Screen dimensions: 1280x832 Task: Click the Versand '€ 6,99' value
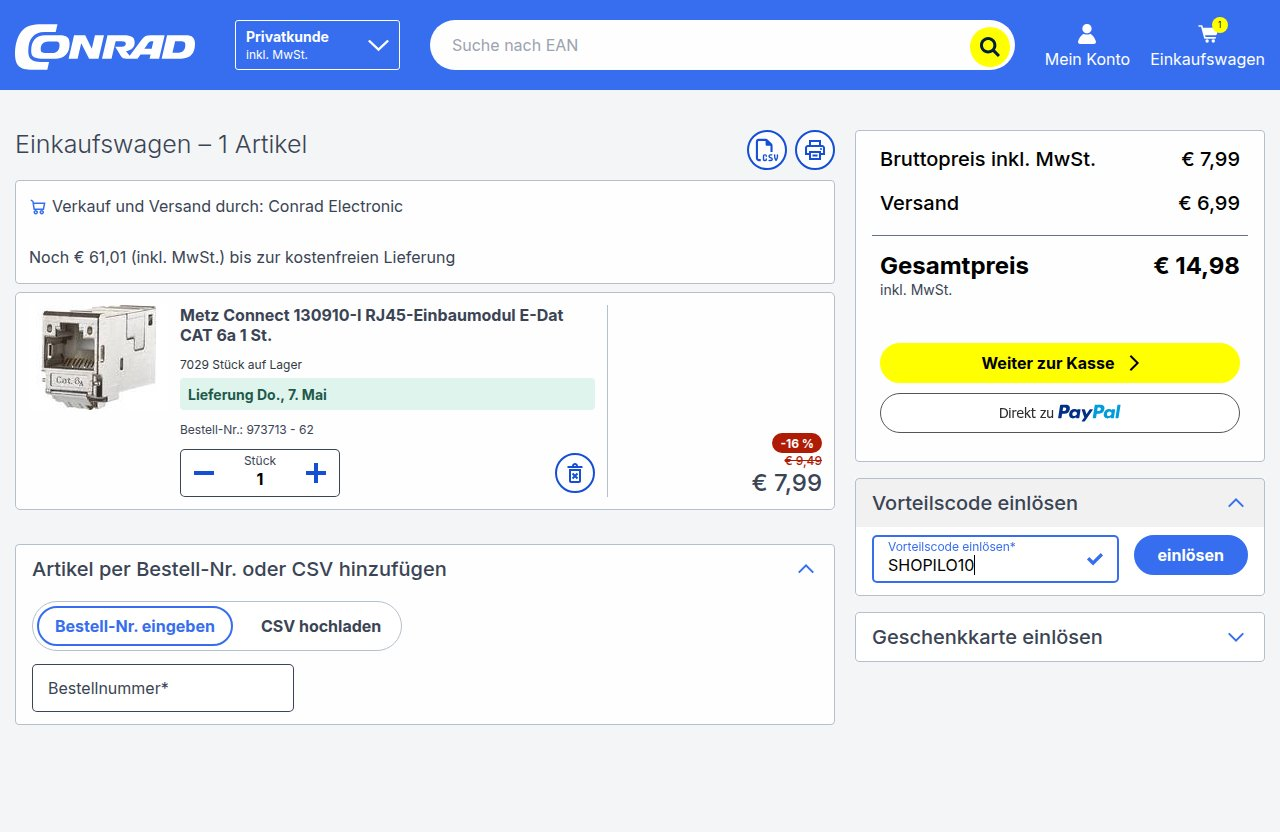[1209, 203]
